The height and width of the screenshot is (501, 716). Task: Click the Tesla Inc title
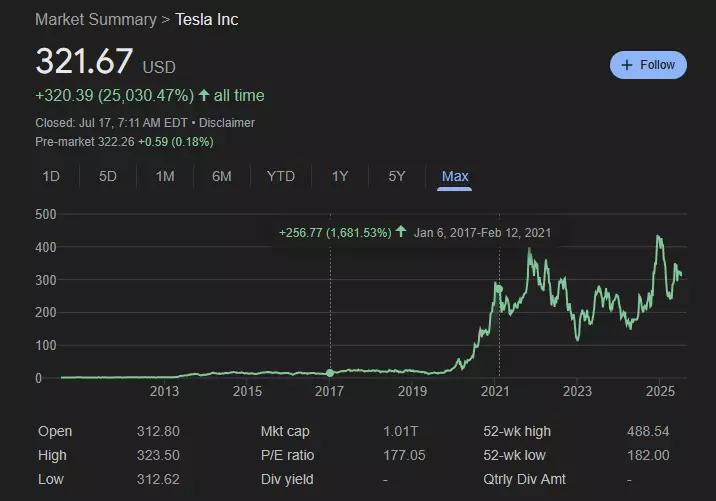(x=207, y=20)
